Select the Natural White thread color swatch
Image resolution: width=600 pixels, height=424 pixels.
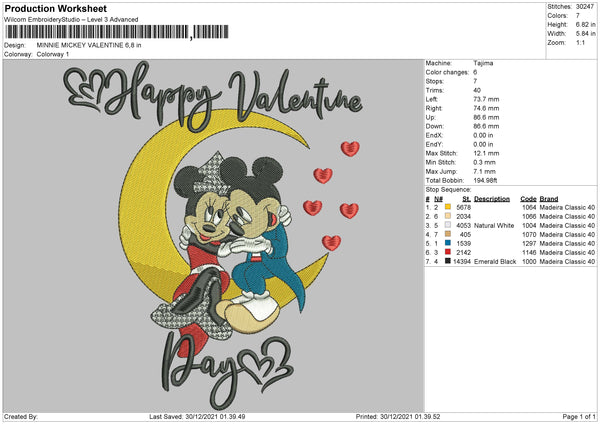pyautogui.click(x=448, y=225)
